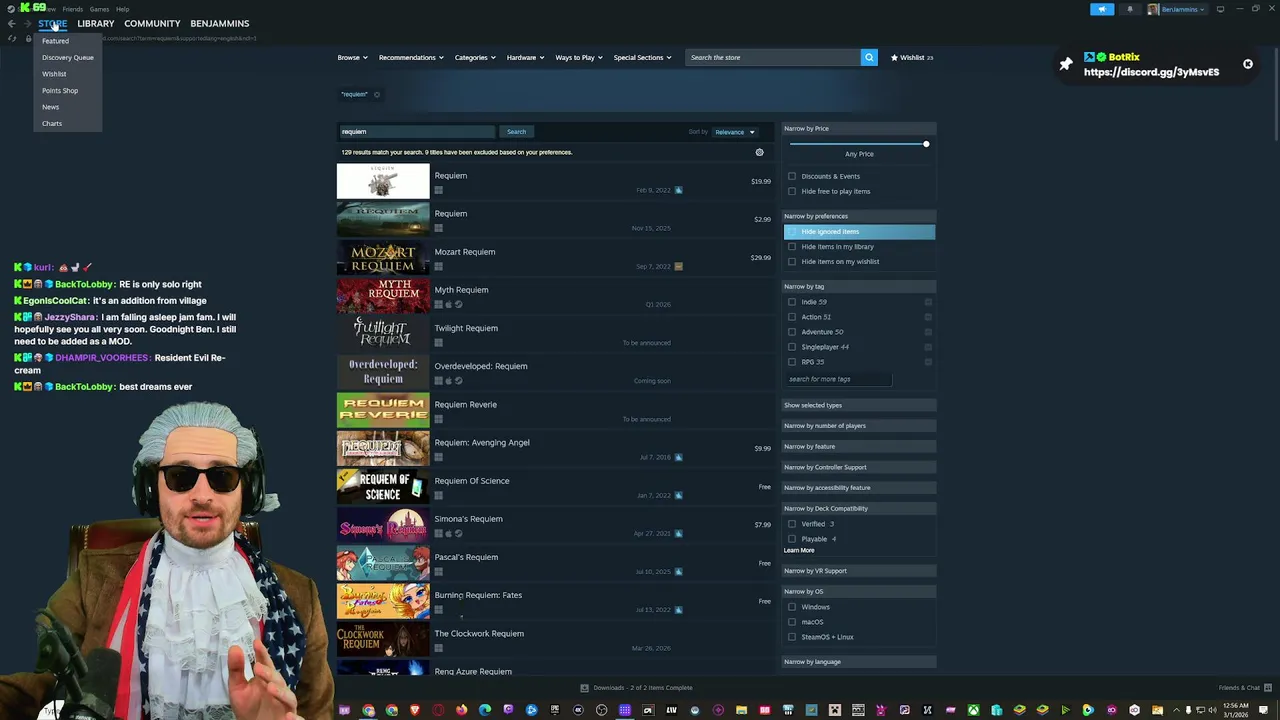1280x720 pixels.
Task: Choose Points Shop from Store dropdown
Action: pos(60,90)
